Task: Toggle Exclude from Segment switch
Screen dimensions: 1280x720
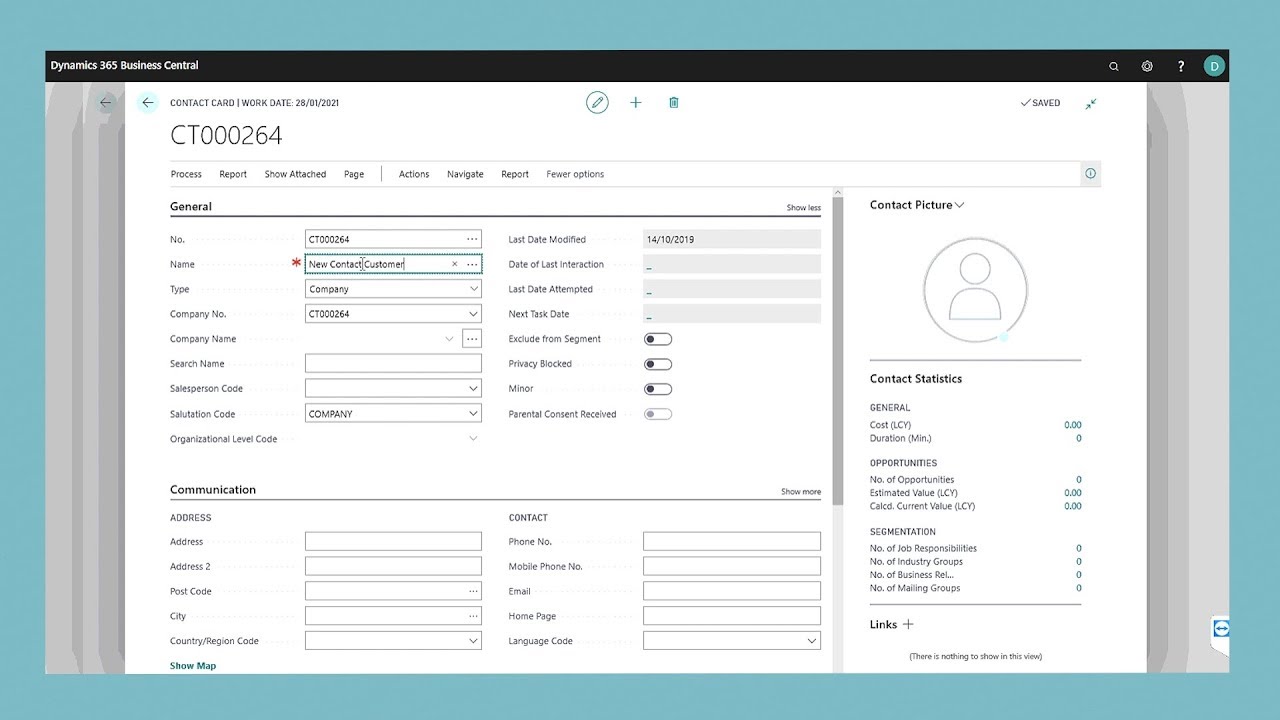Action: coord(658,339)
